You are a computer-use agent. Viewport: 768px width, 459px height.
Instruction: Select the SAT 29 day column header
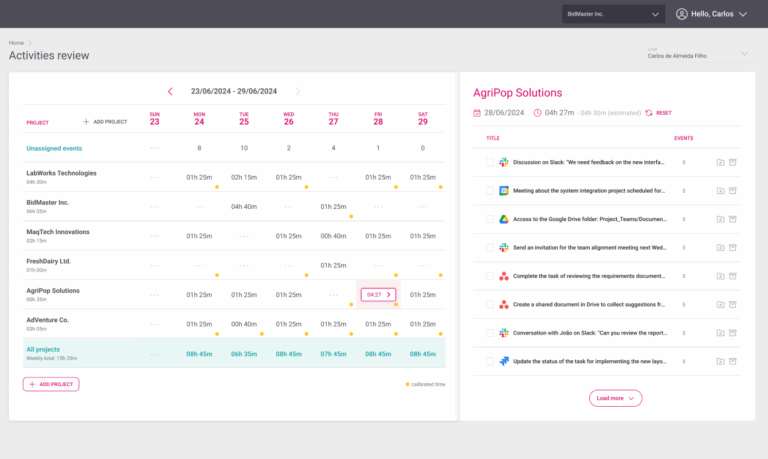tap(423, 119)
